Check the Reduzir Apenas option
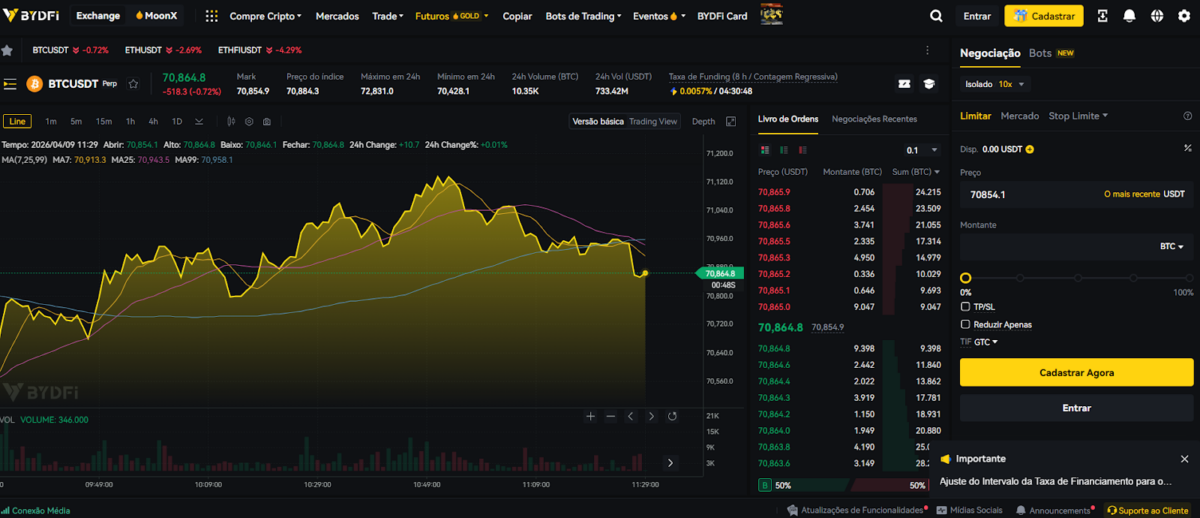 pyautogui.click(x=965, y=324)
